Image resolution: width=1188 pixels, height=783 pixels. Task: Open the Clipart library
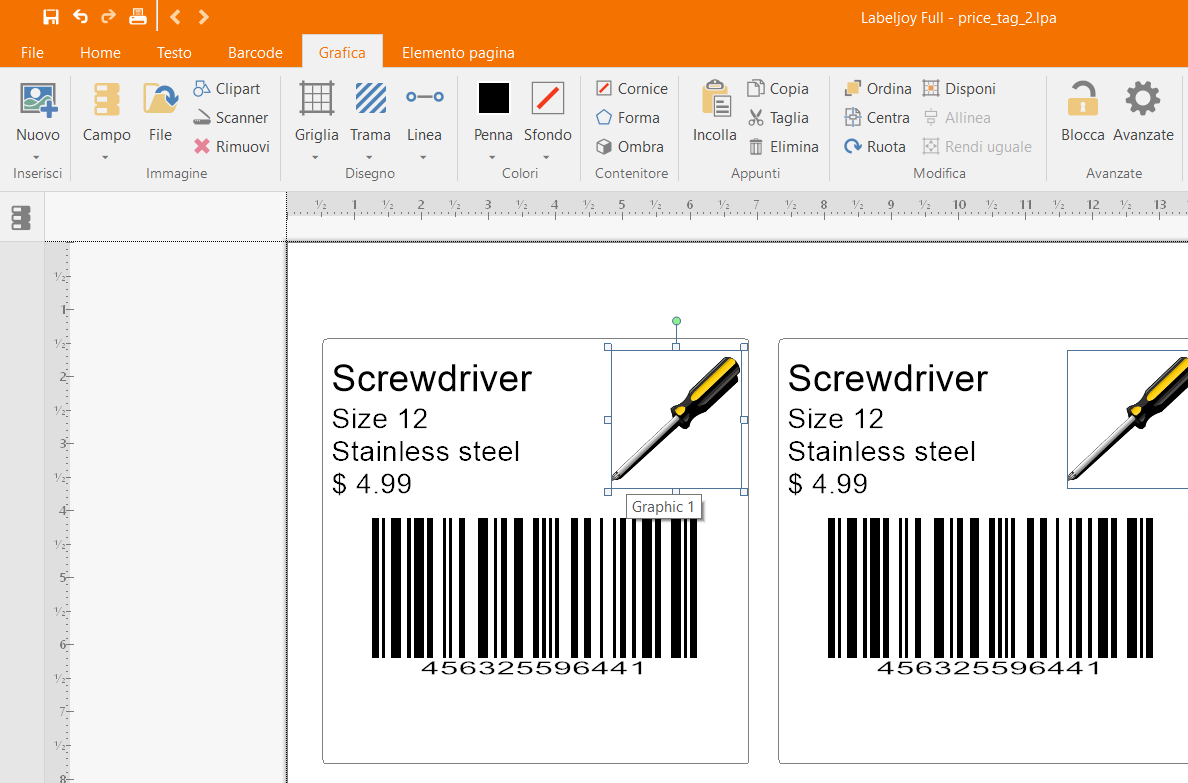[227, 89]
